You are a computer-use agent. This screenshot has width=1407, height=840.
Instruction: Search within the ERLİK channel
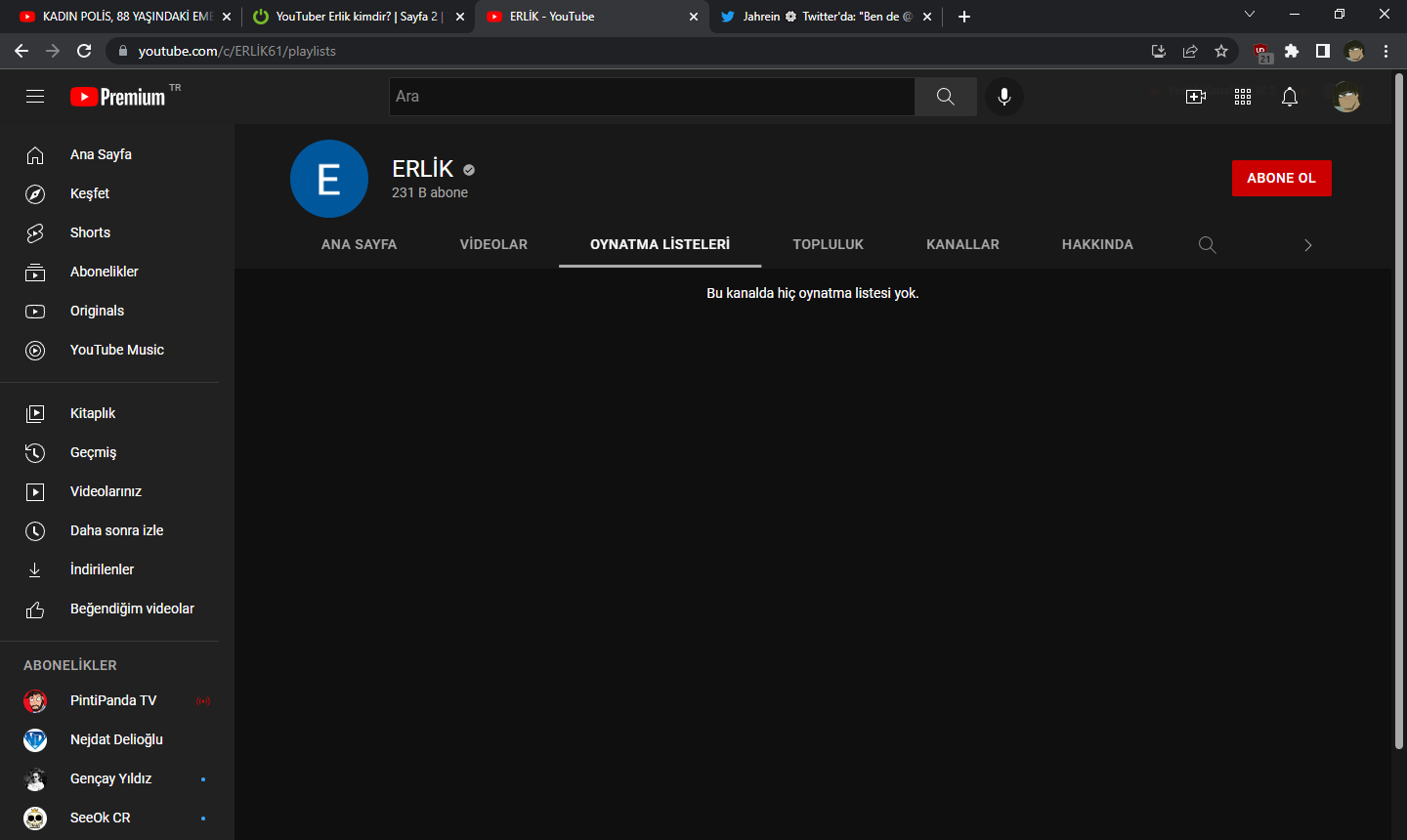(1208, 244)
